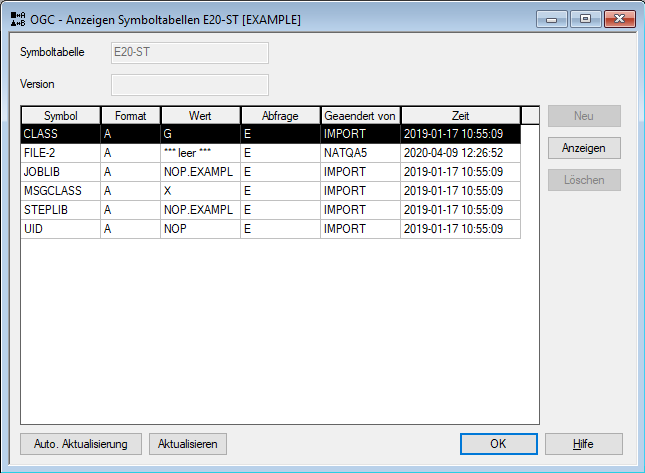Sort by the Wert column header
Screen dimensions: 645x473
(200, 116)
